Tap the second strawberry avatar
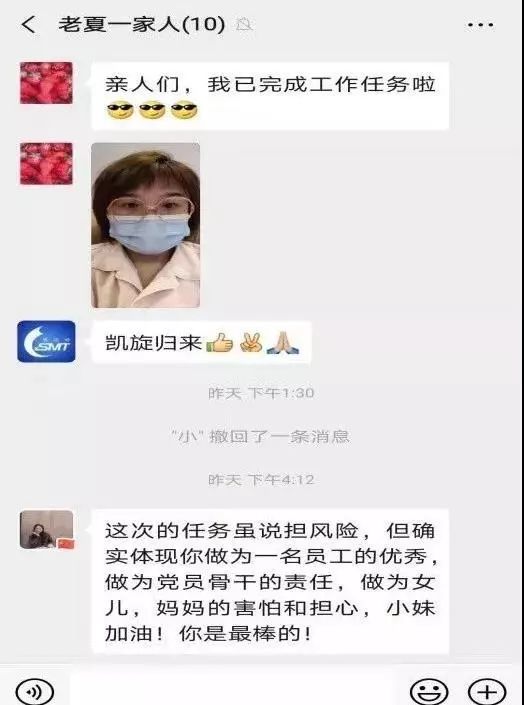This screenshot has height=705, width=524. 46,164
